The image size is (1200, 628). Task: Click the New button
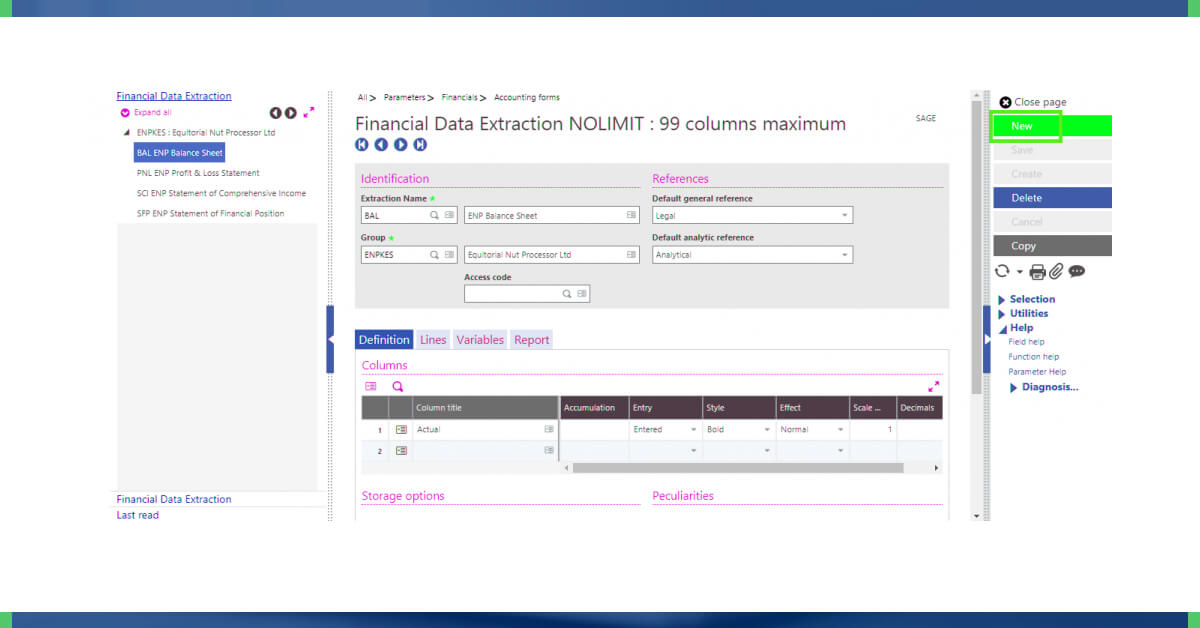[x=1052, y=126]
